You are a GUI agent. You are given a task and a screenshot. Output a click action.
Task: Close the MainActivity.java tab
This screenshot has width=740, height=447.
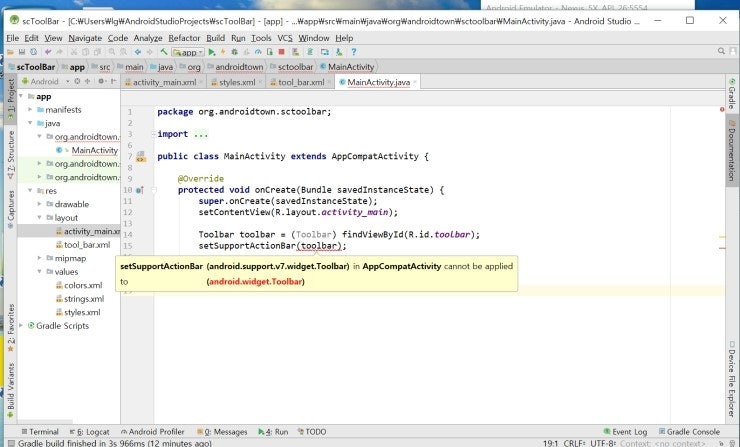(415, 82)
